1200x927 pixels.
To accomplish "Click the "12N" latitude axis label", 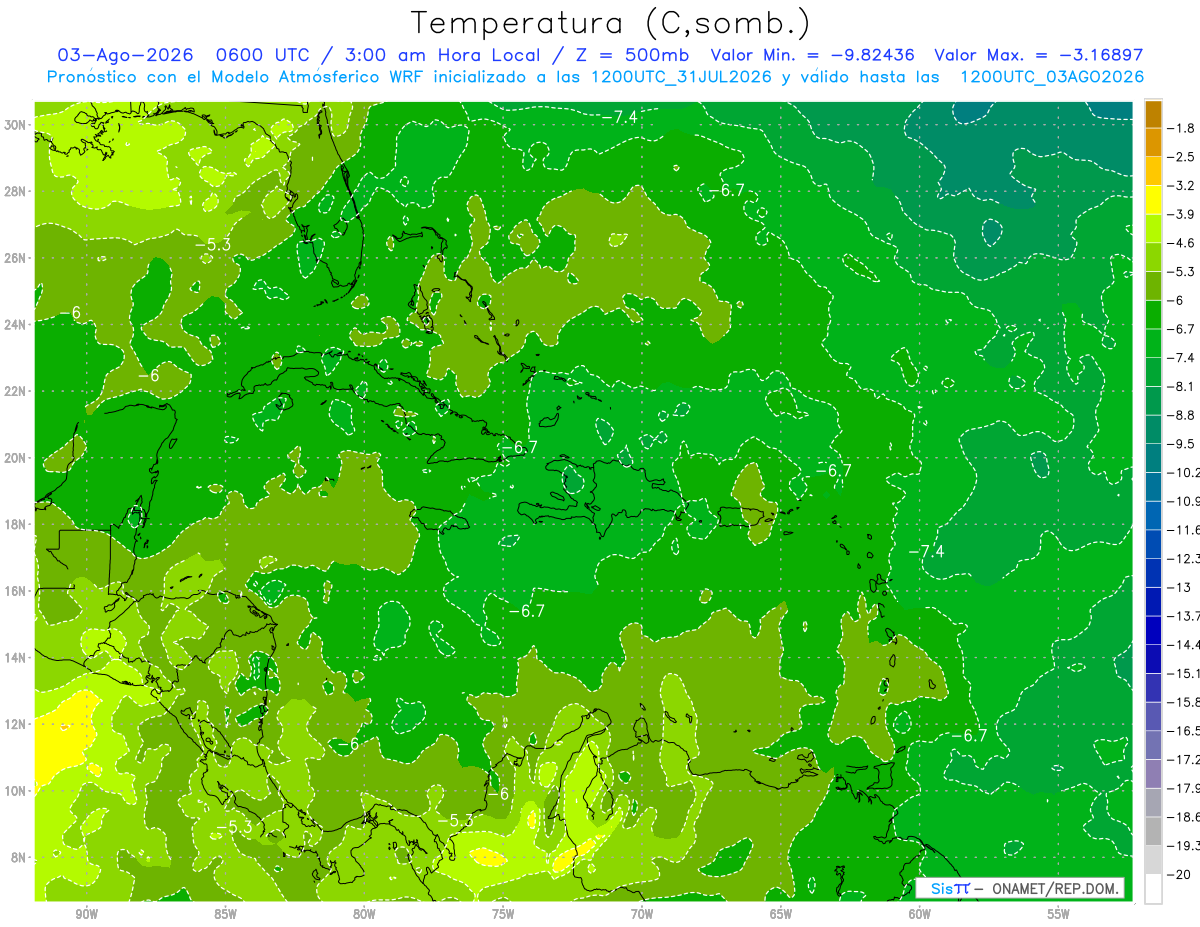I will [x=16, y=723].
